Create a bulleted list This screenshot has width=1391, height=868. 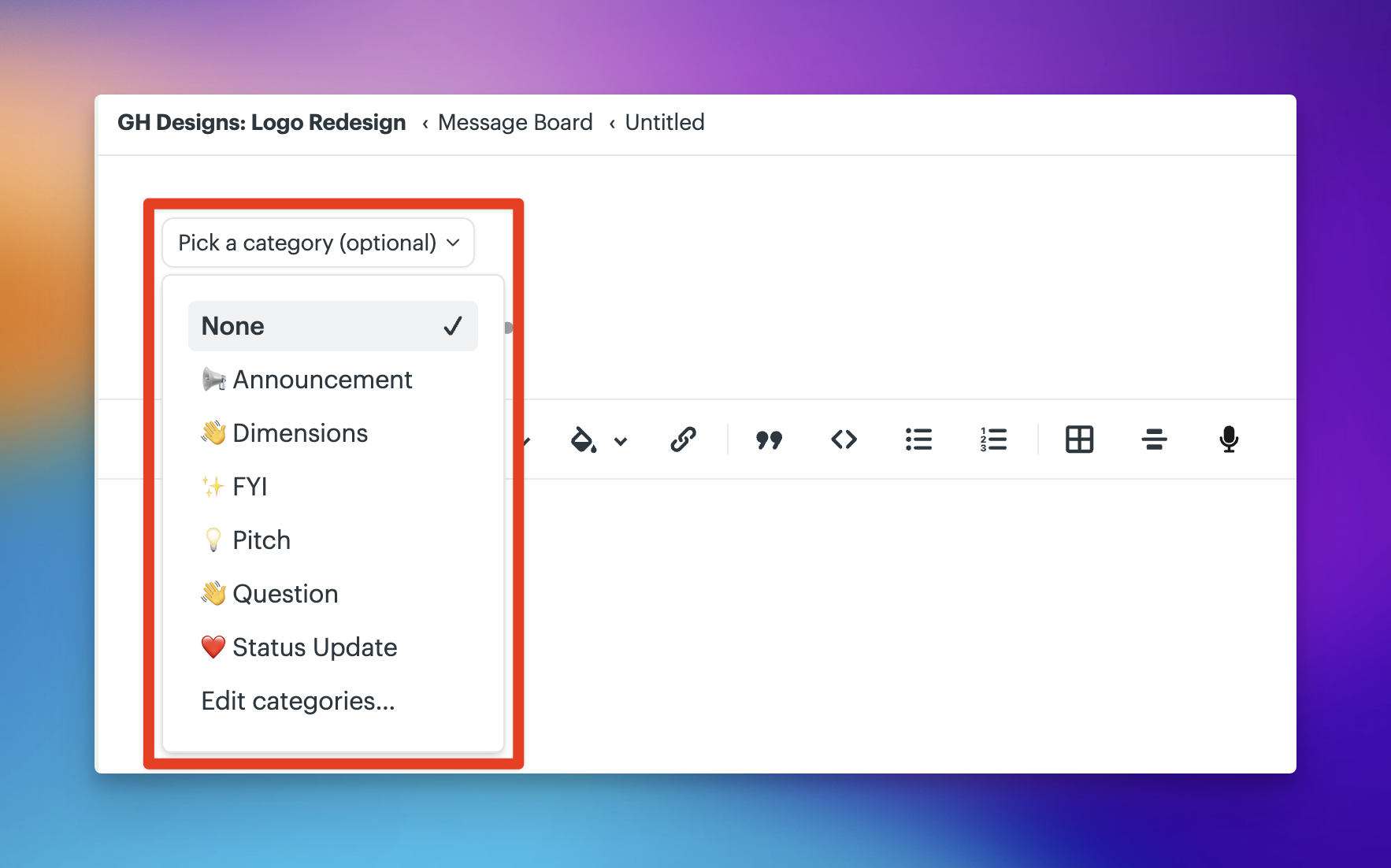(918, 440)
